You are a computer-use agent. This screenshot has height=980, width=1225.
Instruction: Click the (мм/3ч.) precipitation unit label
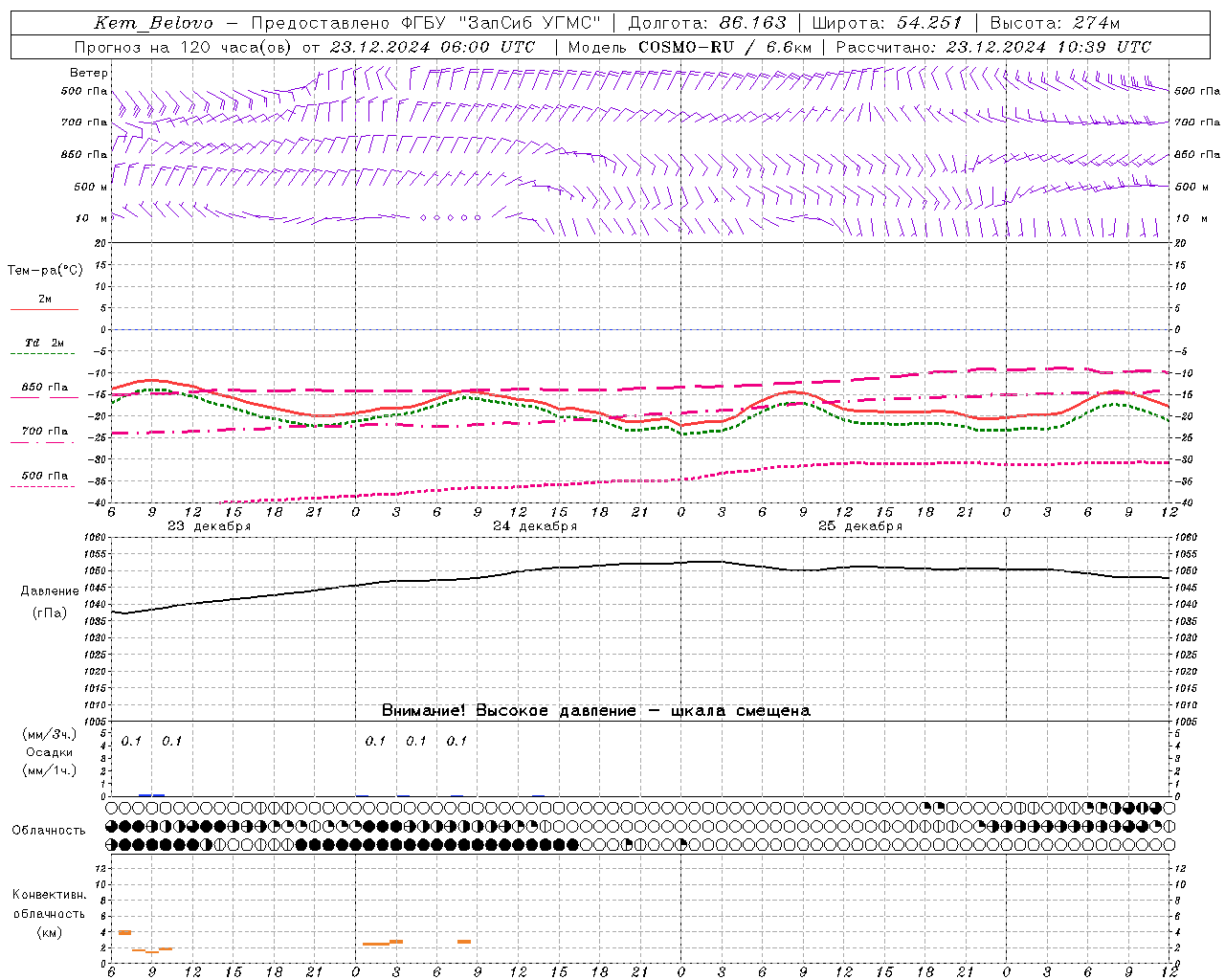click(49, 734)
